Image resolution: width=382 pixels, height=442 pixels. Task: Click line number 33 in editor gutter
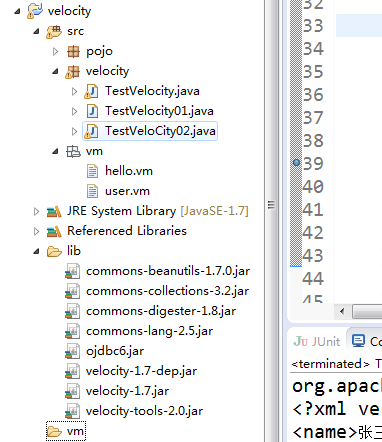point(313,26)
